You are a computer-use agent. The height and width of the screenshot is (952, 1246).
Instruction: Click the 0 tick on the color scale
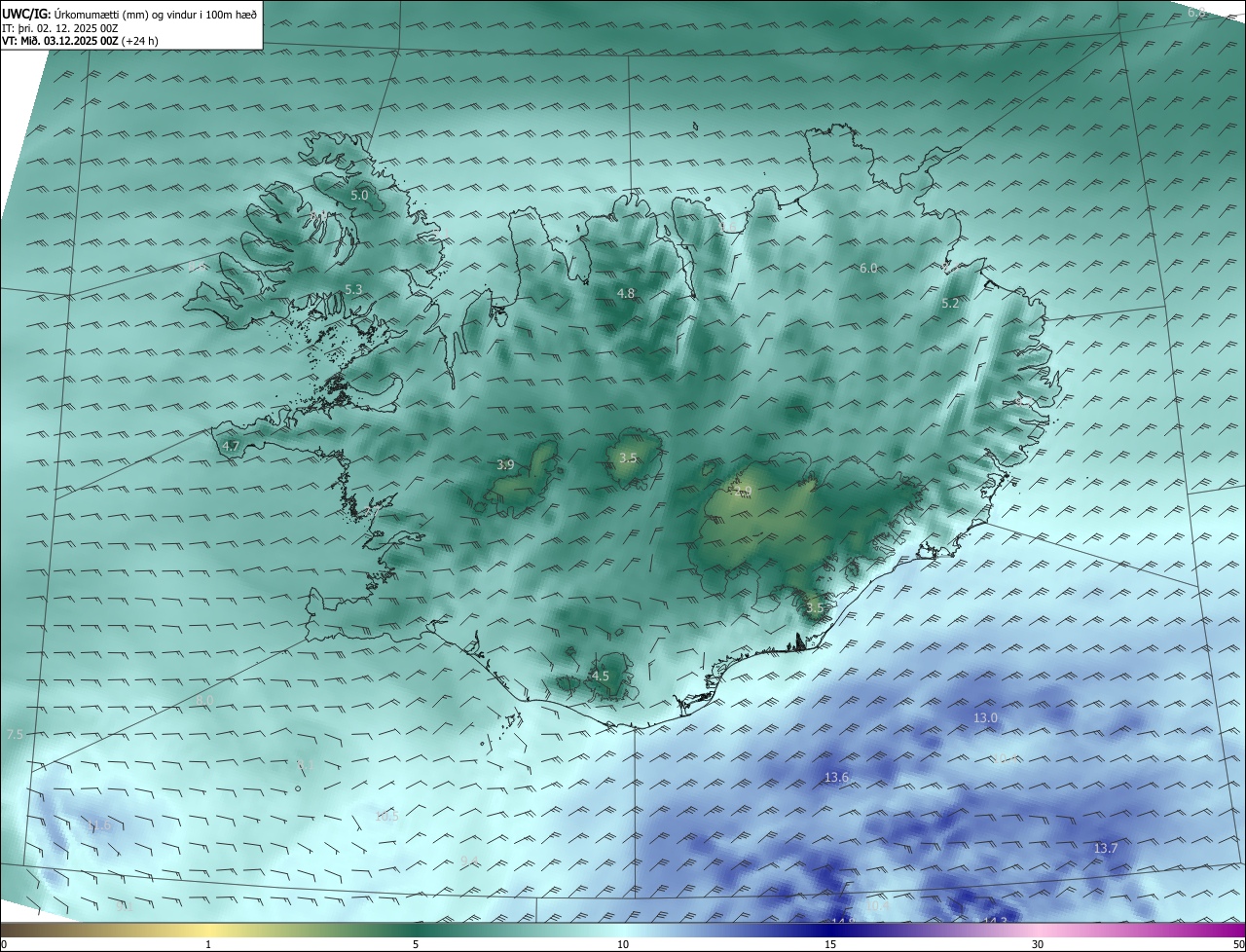(x=4, y=944)
